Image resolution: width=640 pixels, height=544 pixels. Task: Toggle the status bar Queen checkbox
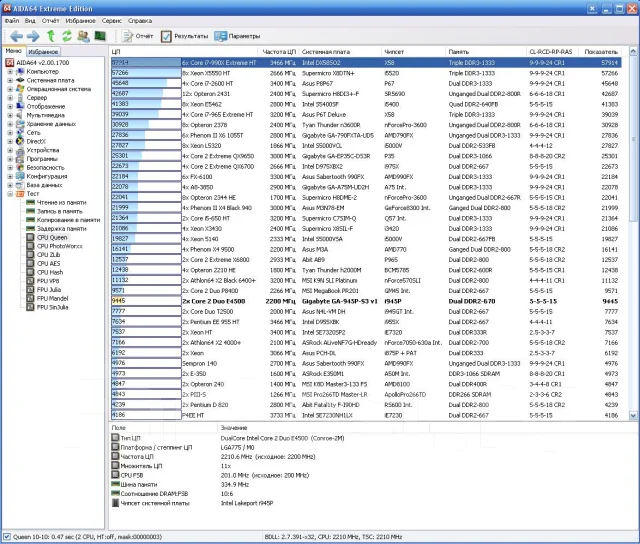7,537
